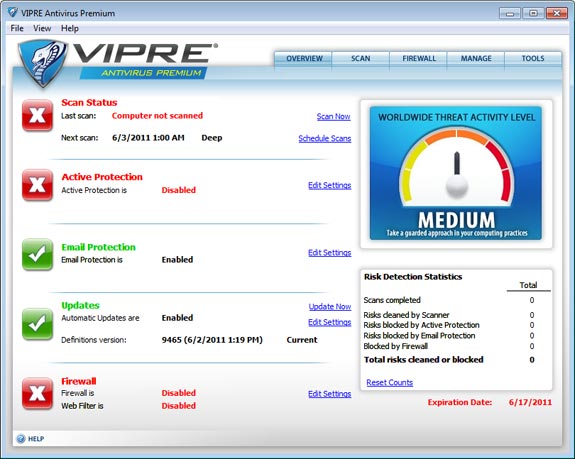The image size is (575, 459).
Task: Click the Update Now link
Action: pos(330,307)
